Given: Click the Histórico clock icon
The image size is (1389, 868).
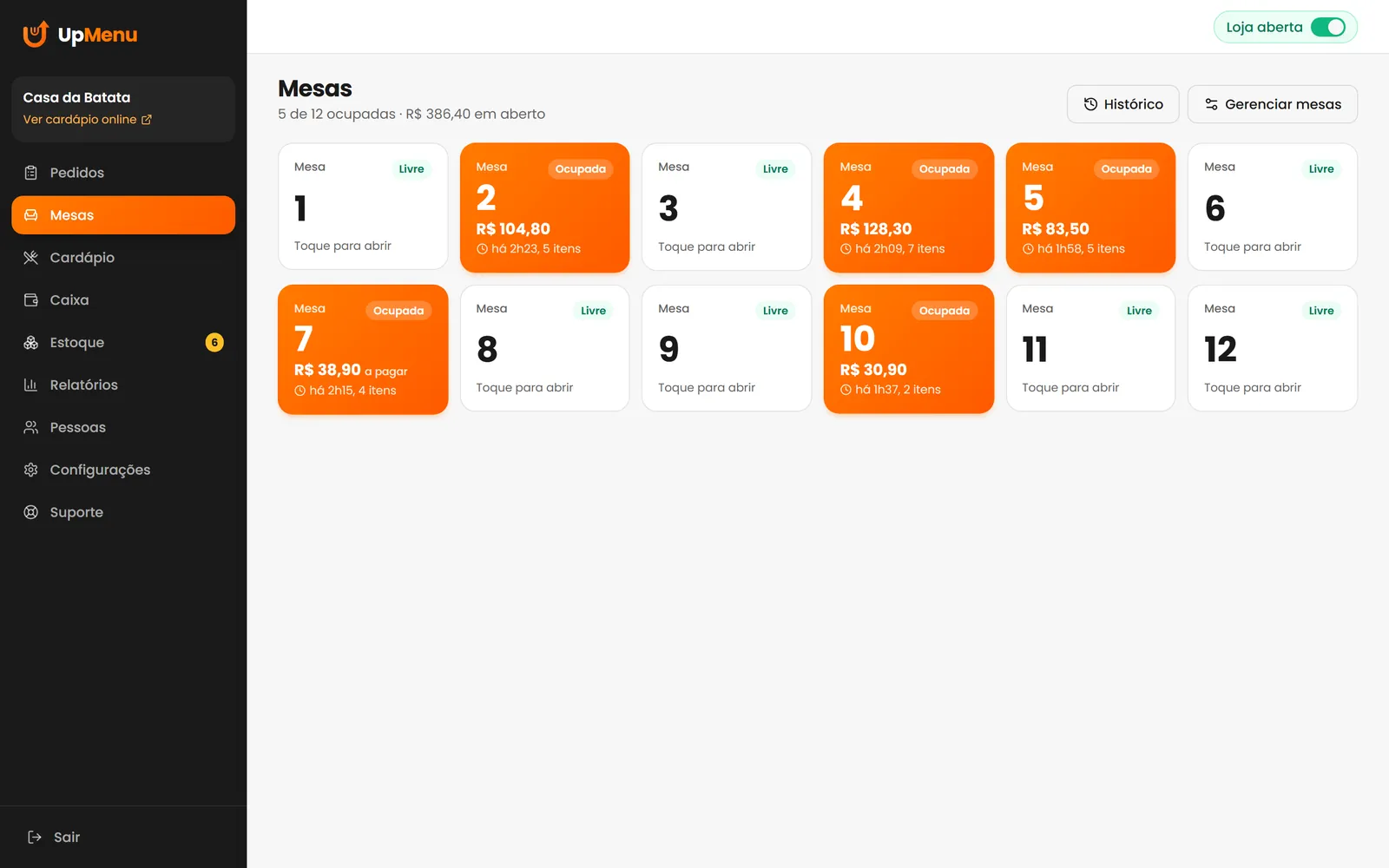Looking at the screenshot, I should click(1091, 104).
